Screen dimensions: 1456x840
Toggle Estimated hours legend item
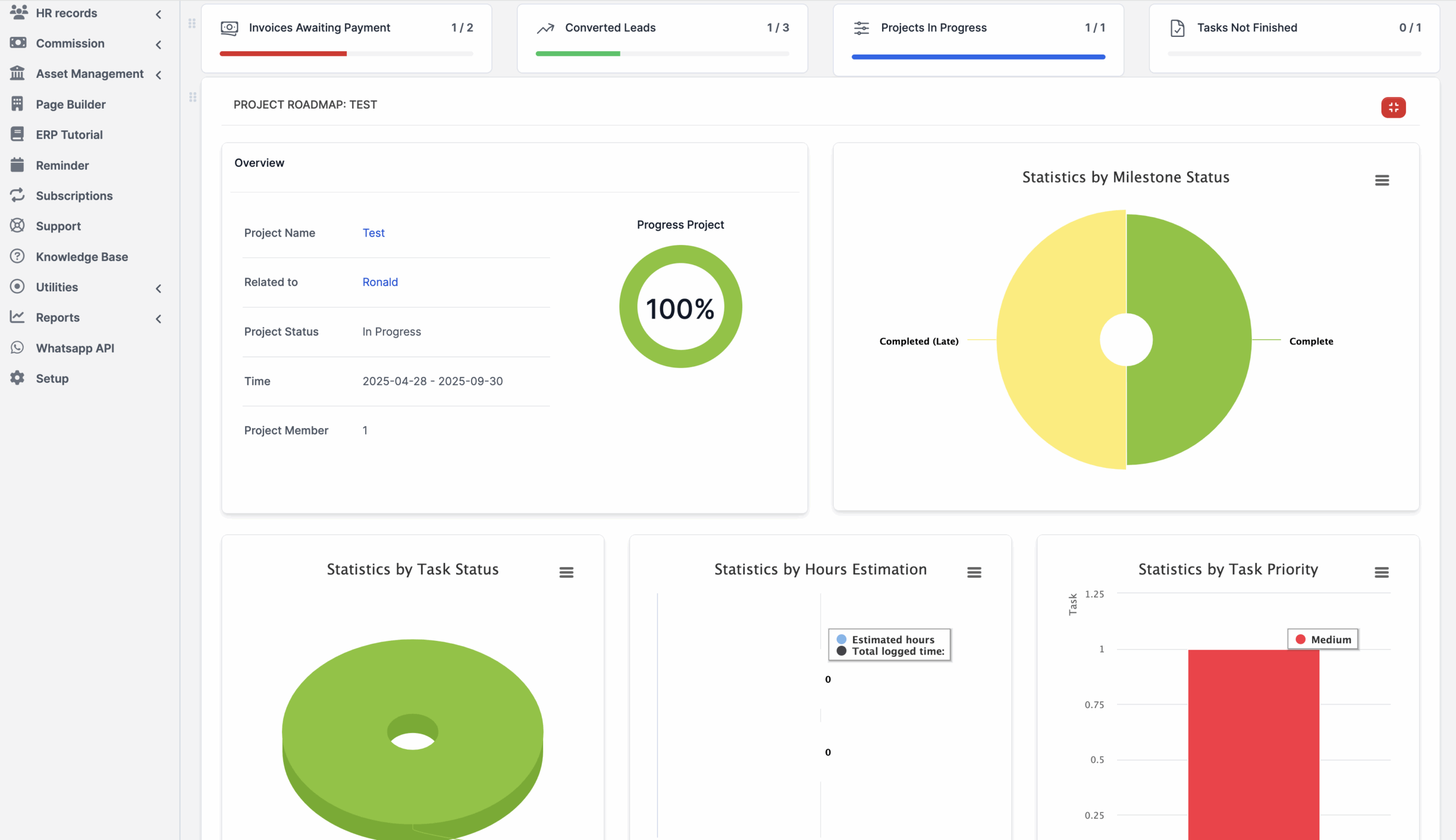point(892,639)
